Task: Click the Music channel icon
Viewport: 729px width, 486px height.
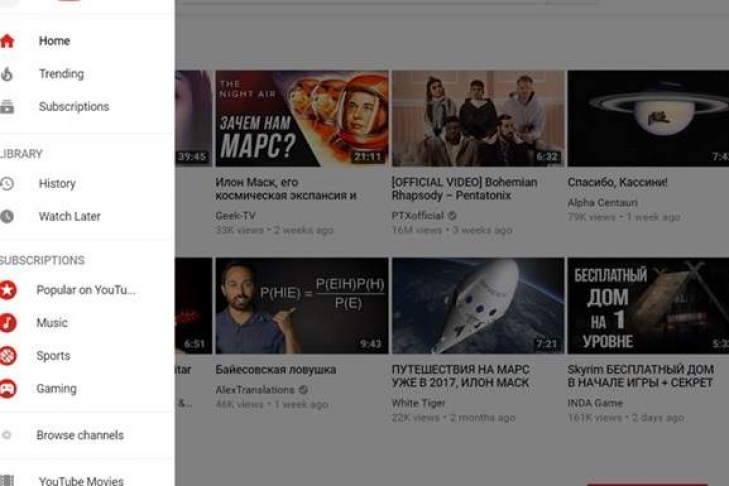Action: pos(7,323)
